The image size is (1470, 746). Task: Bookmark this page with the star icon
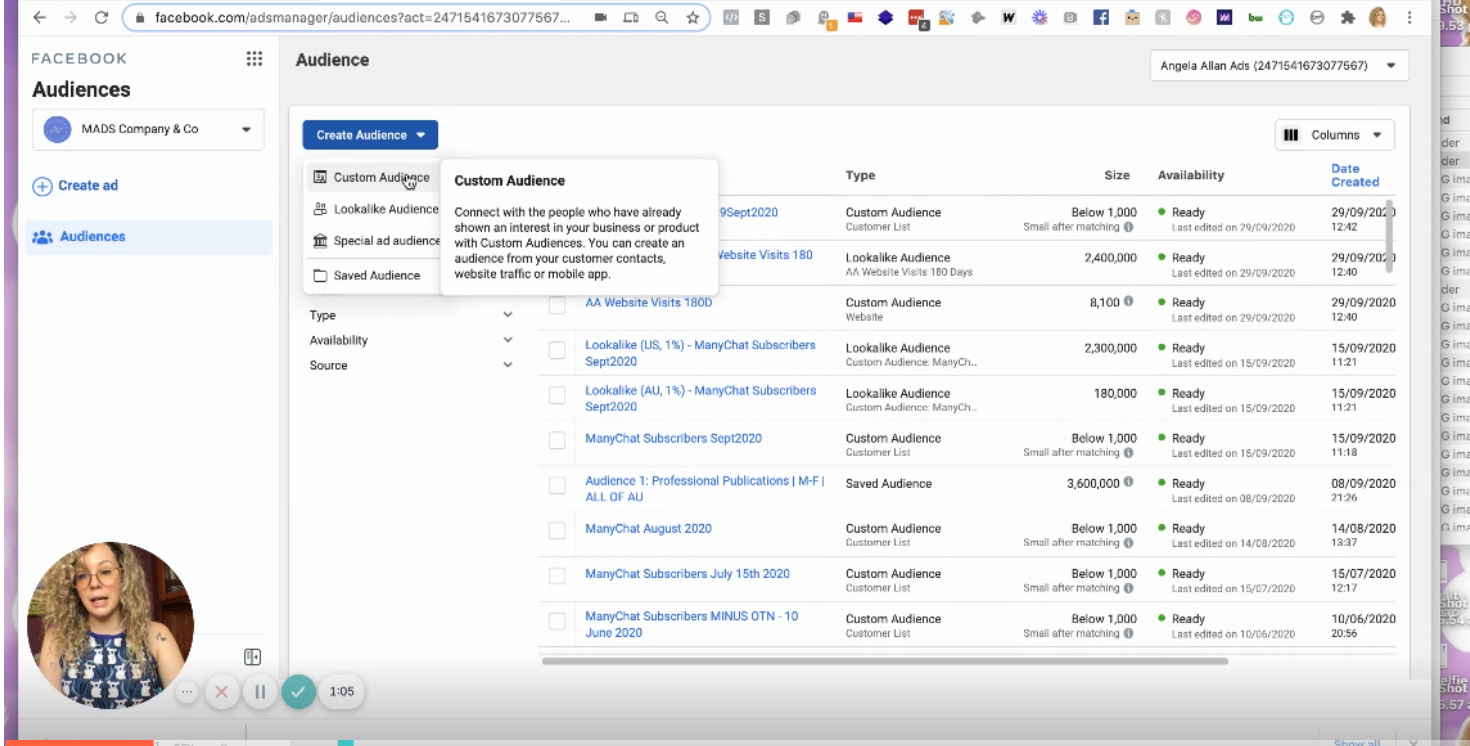(691, 17)
